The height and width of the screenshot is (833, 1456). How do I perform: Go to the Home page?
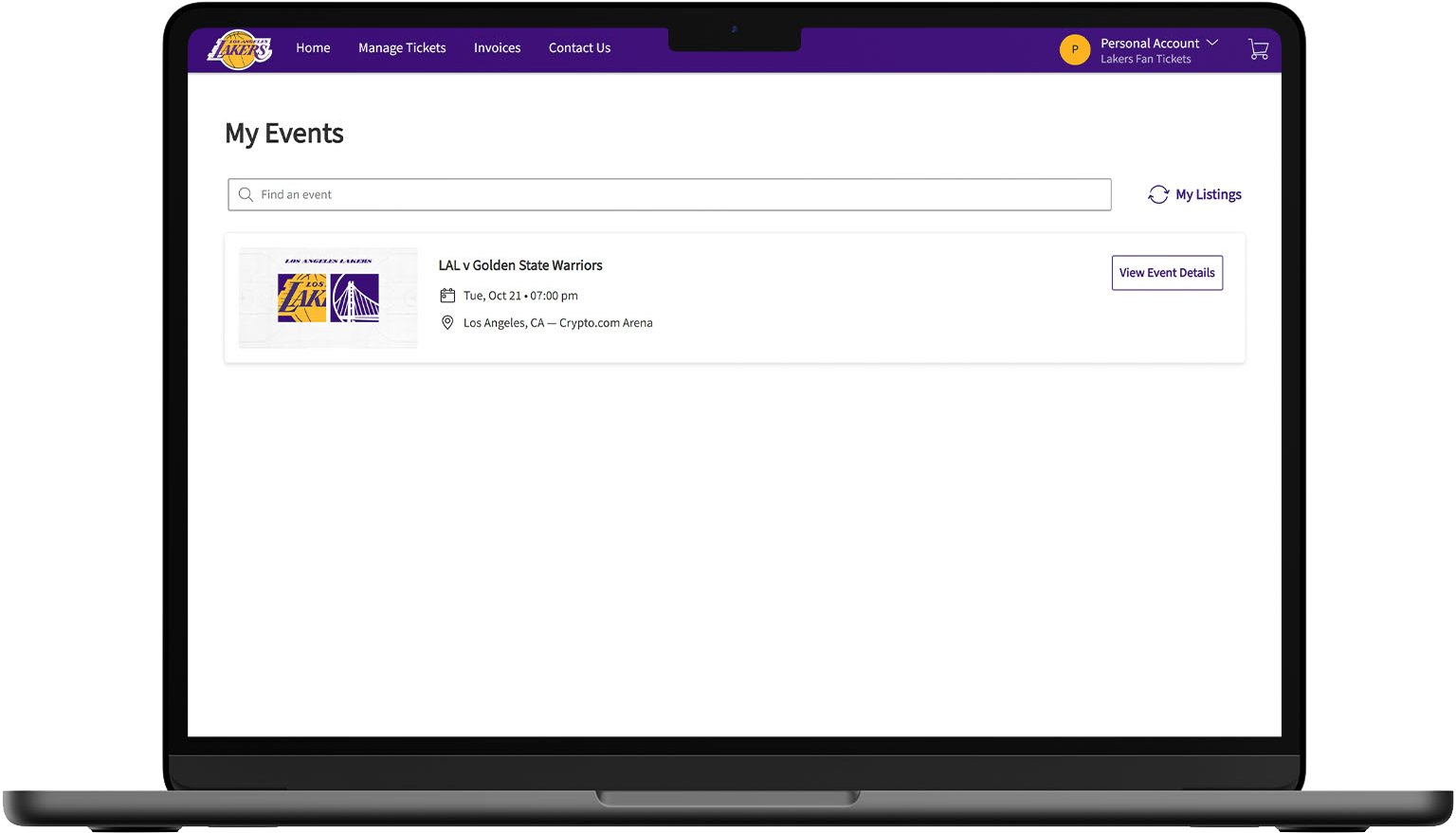[x=313, y=47]
